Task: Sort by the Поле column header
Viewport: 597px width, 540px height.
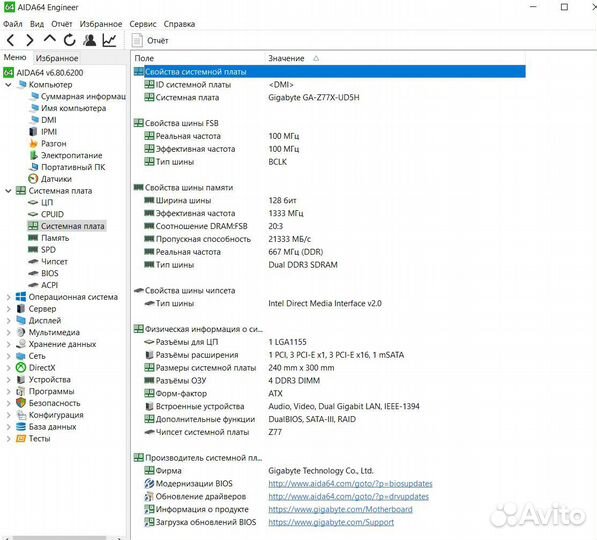Action: tap(198, 59)
